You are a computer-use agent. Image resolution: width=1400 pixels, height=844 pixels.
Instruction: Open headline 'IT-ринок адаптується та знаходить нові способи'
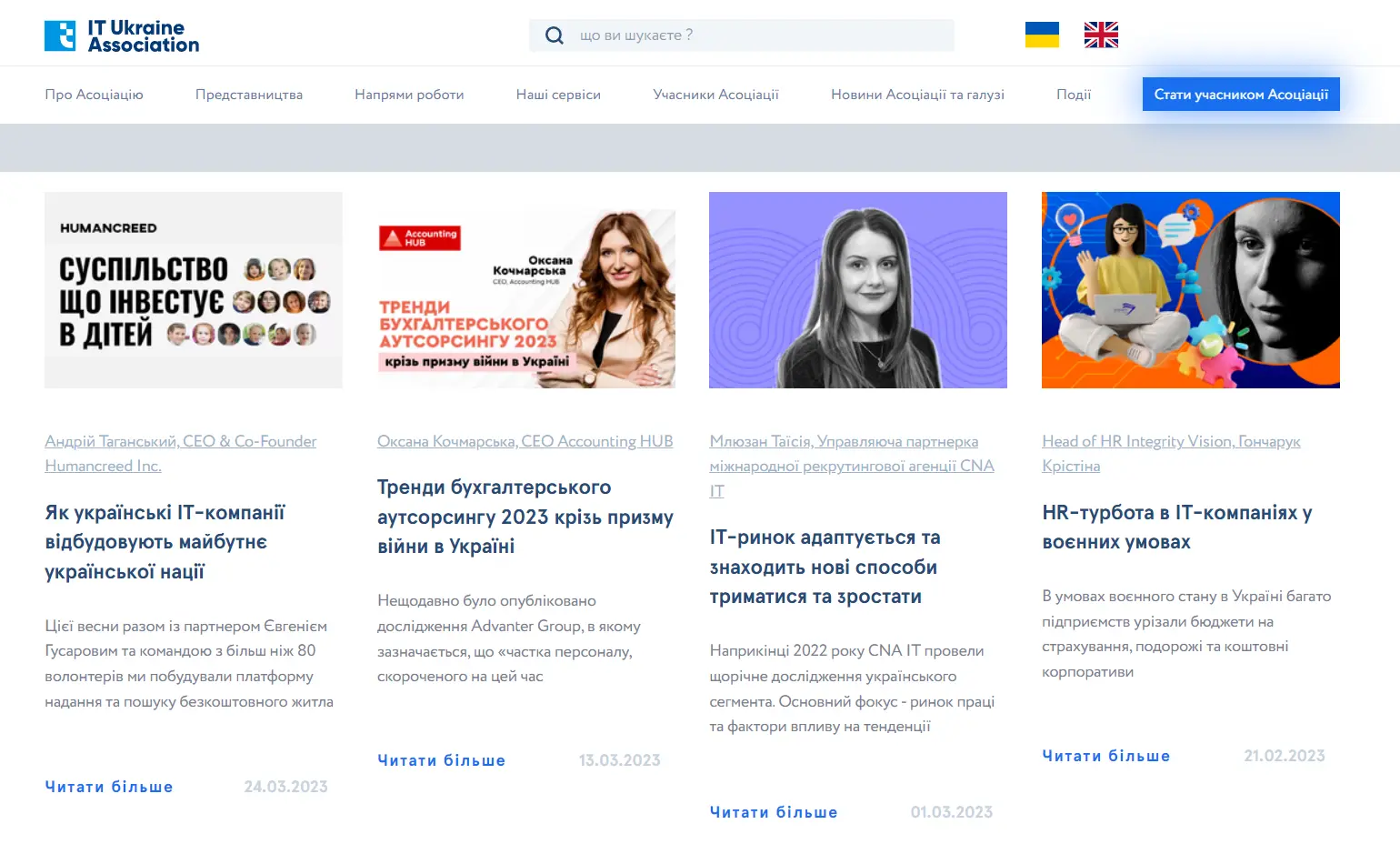point(825,568)
